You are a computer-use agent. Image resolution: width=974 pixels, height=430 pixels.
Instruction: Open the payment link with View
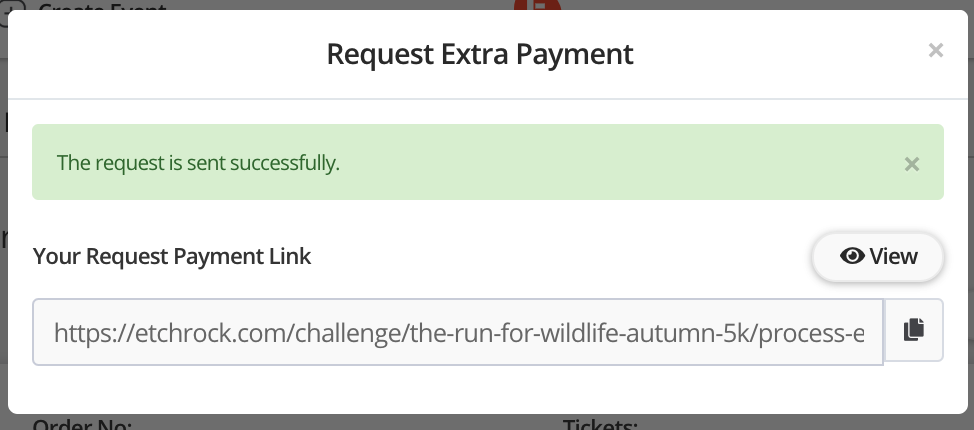878,257
